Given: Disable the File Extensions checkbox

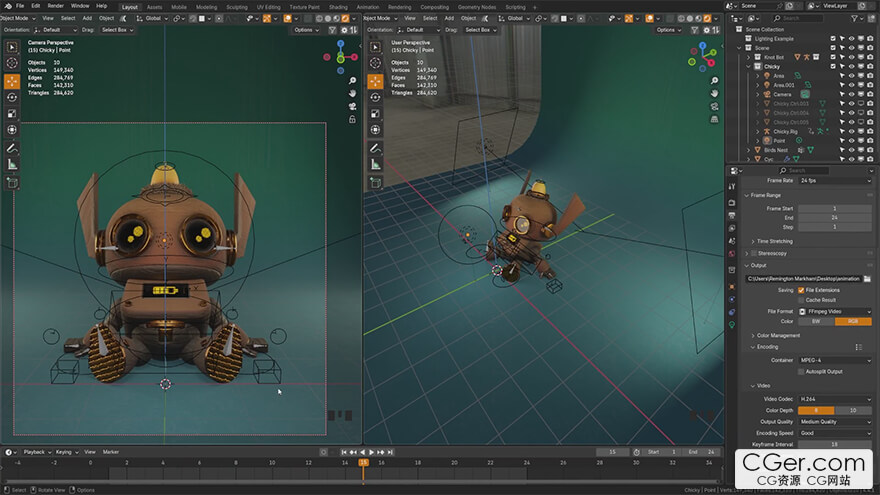Looking at the screenshot, I should (x=802, y=290).
